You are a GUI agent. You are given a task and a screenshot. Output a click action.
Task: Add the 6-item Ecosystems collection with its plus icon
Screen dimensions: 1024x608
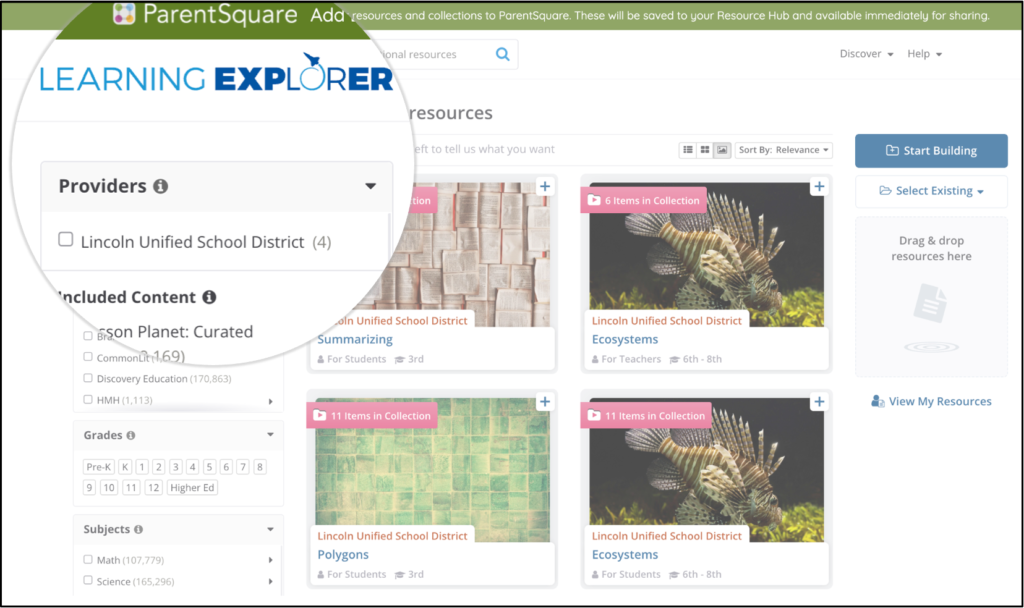pyautogui.click(x=819, y=187)
